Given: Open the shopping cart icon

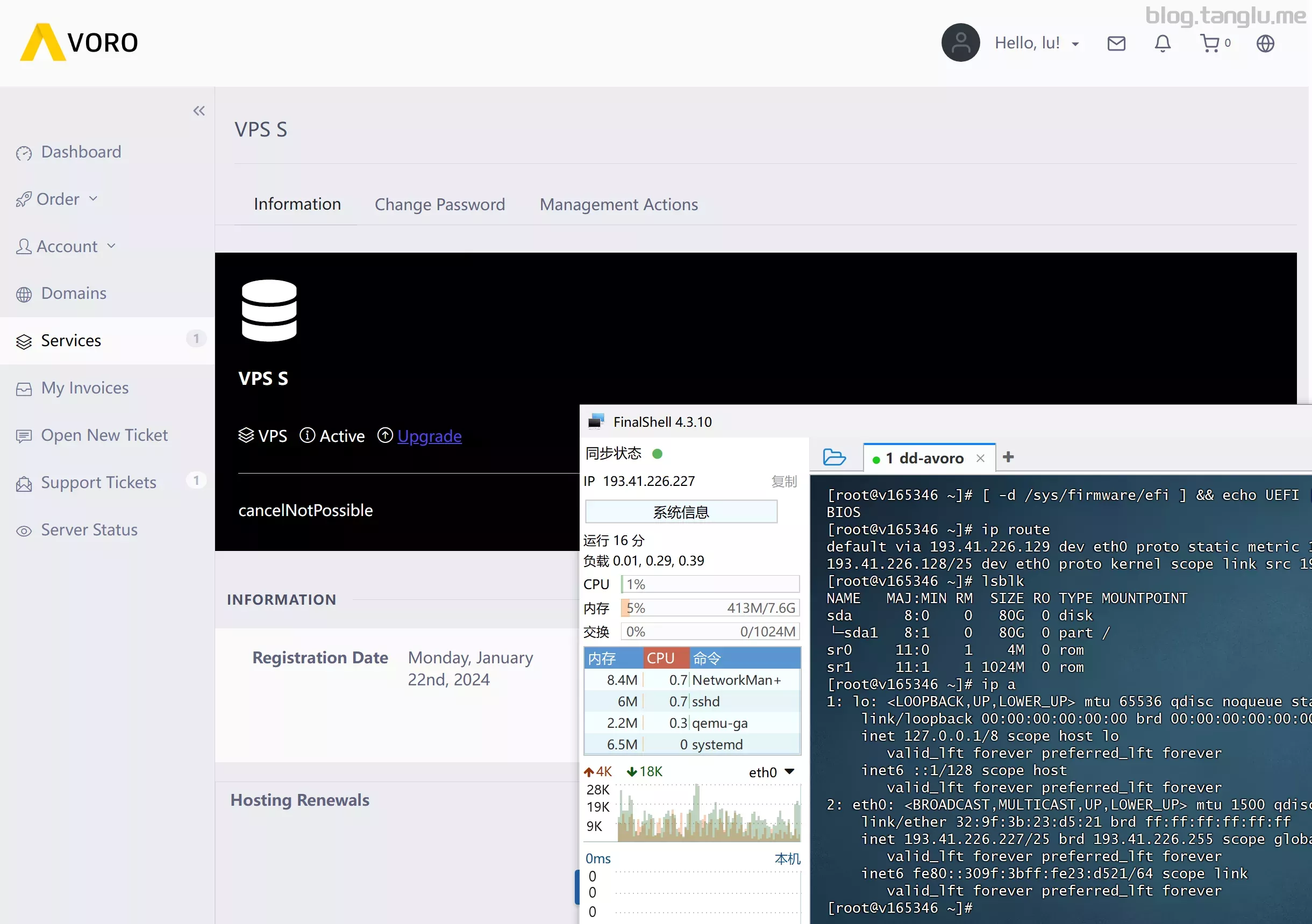Looking at the screenshot, I should pos(1210,44).
